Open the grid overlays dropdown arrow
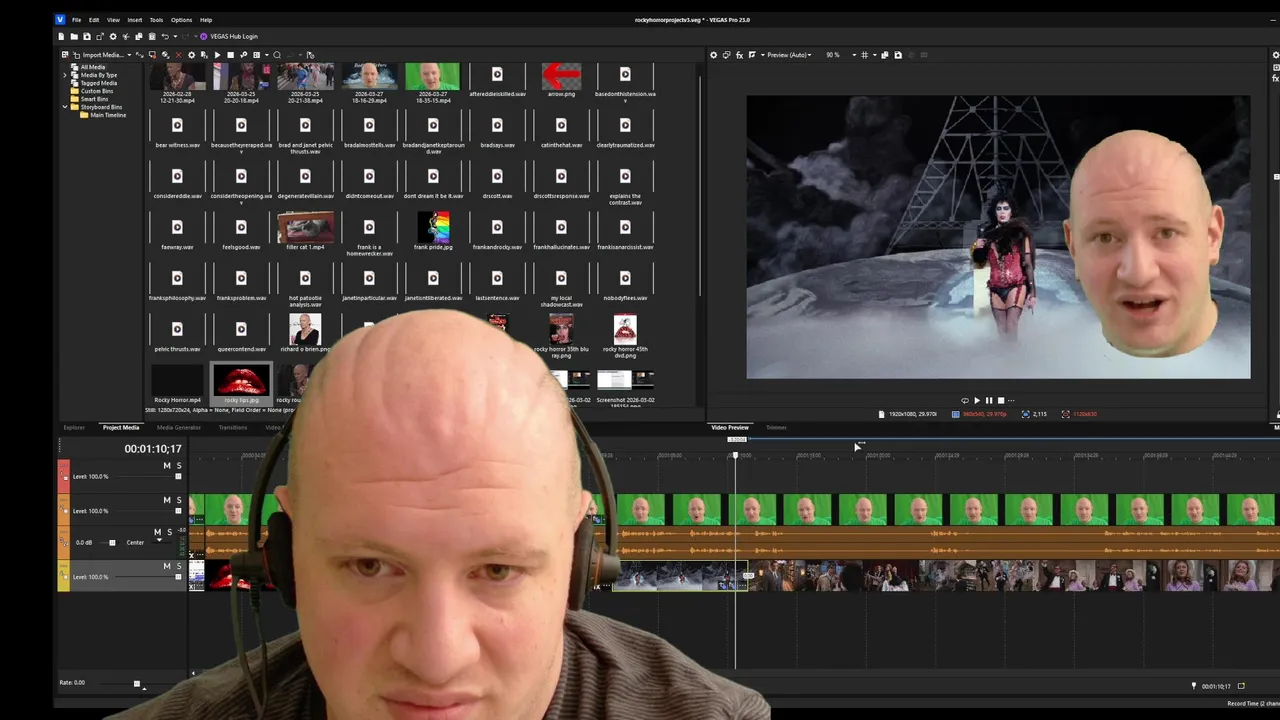The height and width of the screenshot is (720, 1280). point(875,55)
